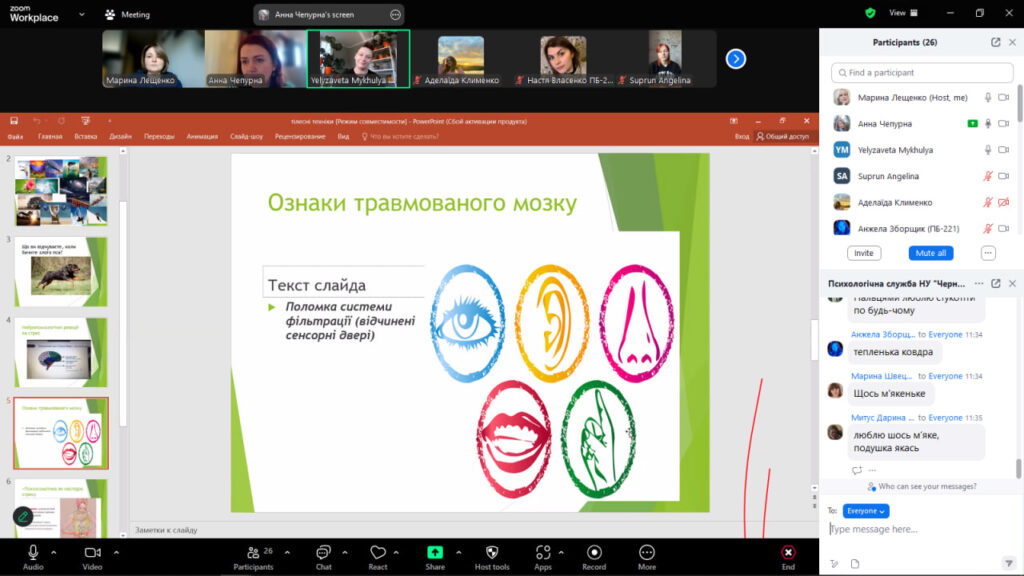The image size is (1024, 576).
Task: Start recording with the Record icon
Action: 594,552
